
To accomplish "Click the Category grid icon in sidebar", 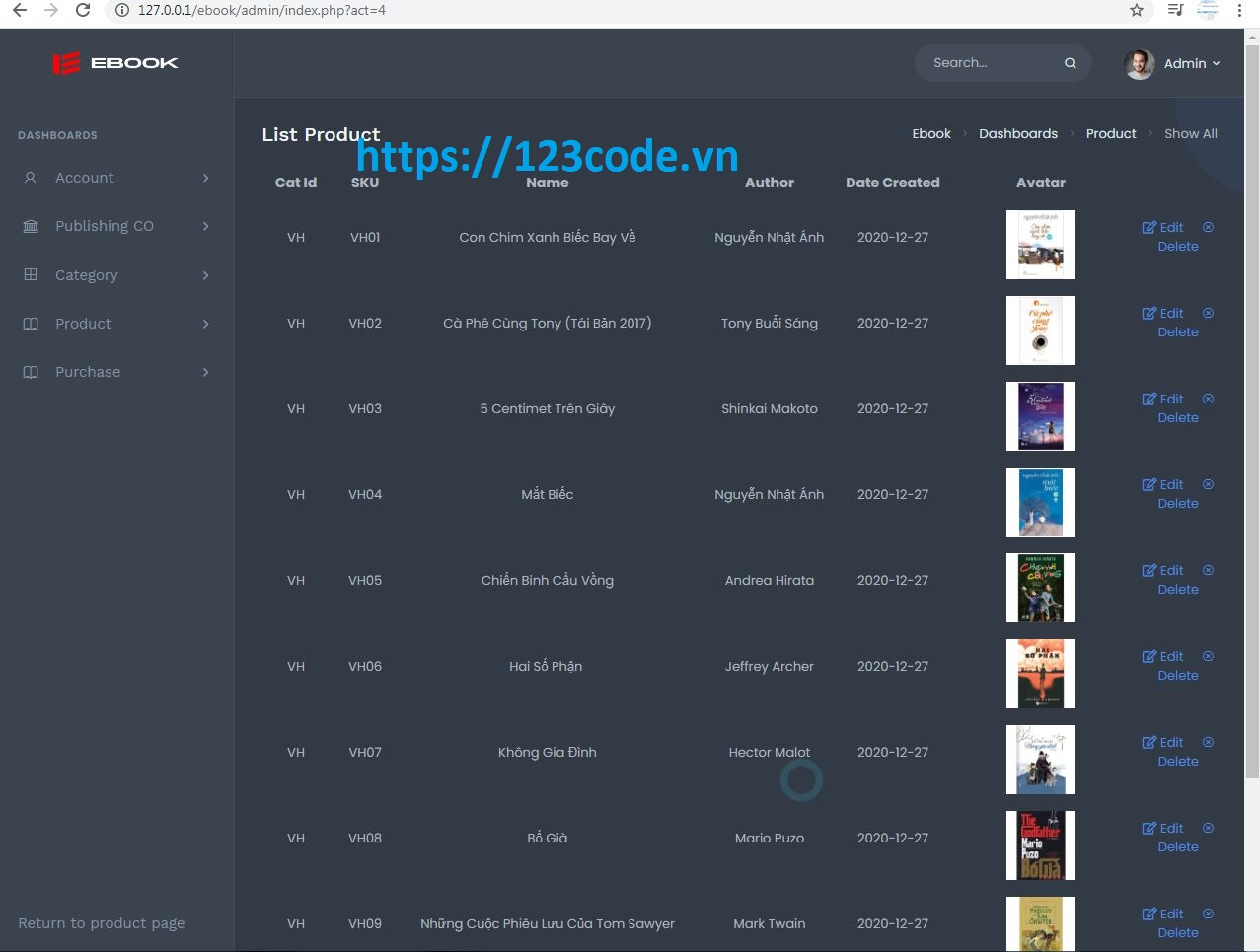I will pos(30,275).
